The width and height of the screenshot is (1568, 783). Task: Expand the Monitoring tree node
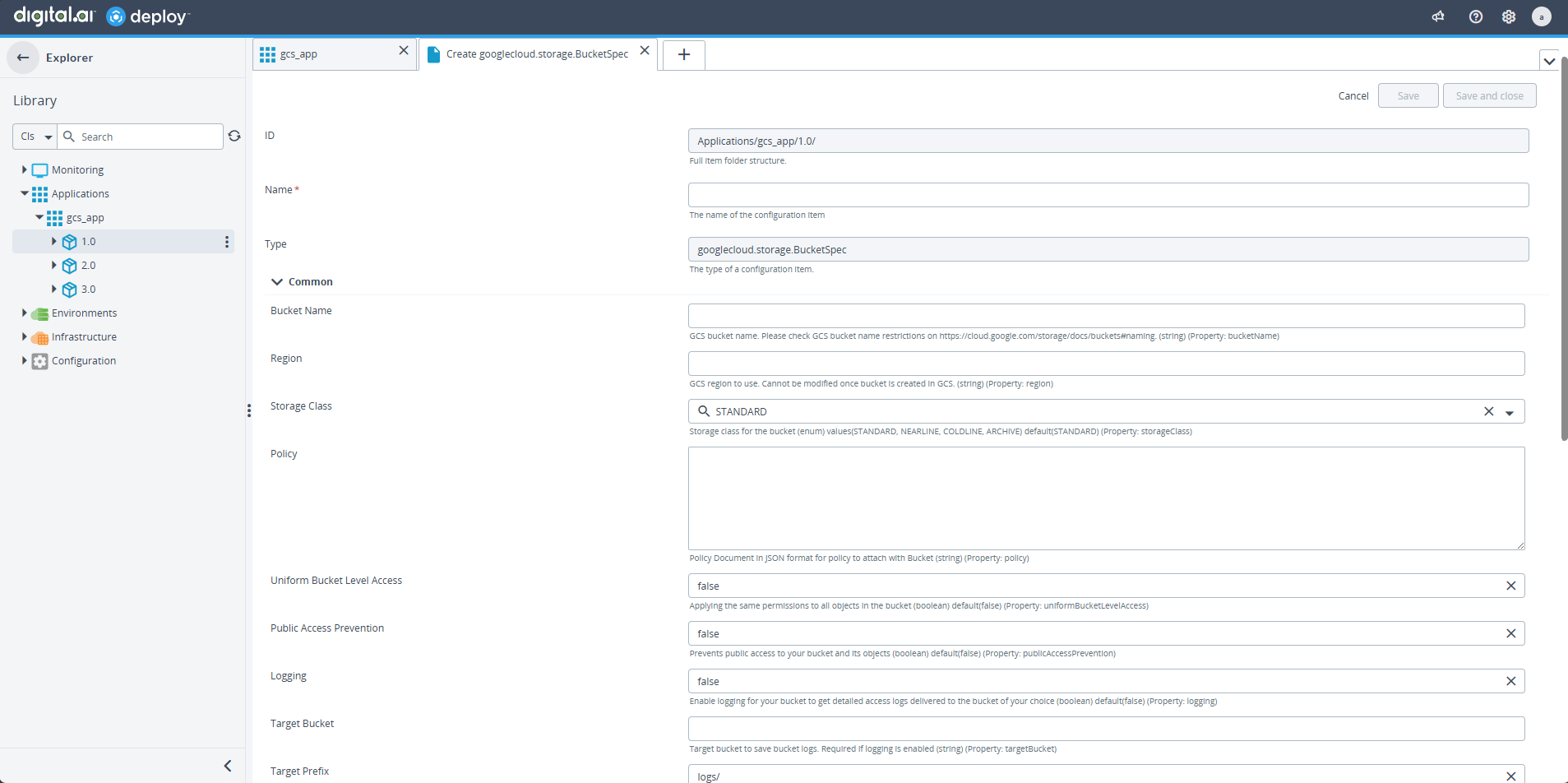pos(24,169)
